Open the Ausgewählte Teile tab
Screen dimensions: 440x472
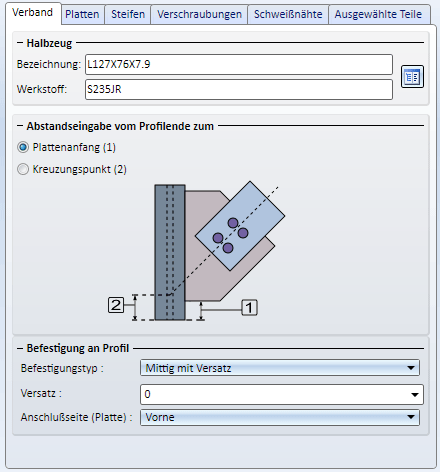378,14
